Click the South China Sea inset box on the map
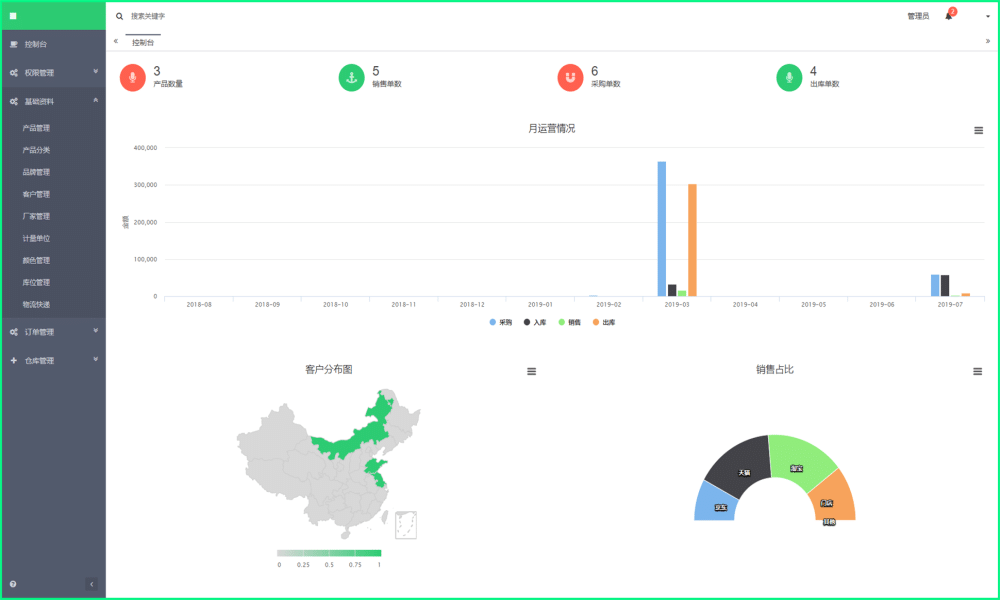Image resolution: width=1000 pixels, height=600 pixels. point(406,525)
